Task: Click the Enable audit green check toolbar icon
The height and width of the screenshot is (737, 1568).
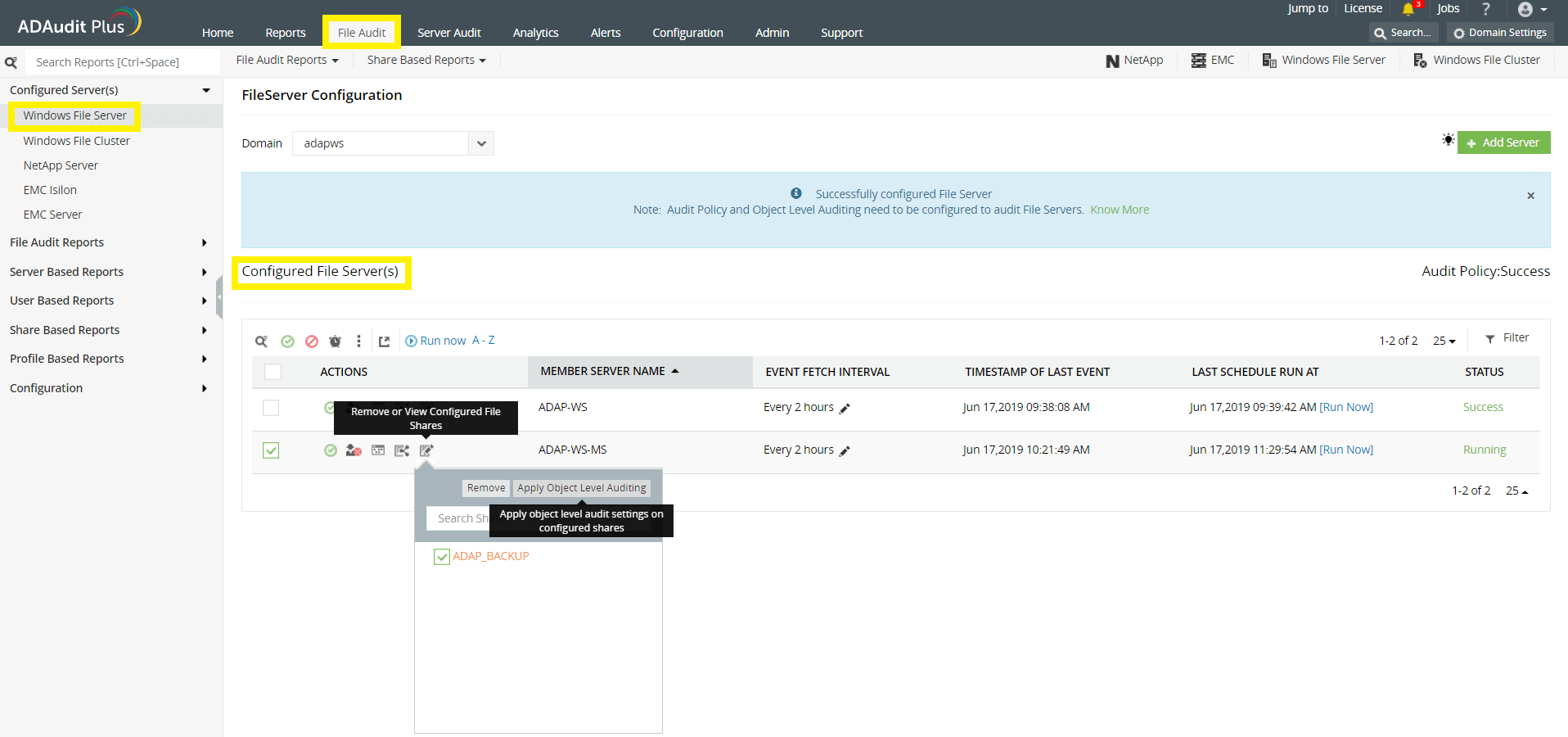Action: pyautogui.click(x=287, y=341)
